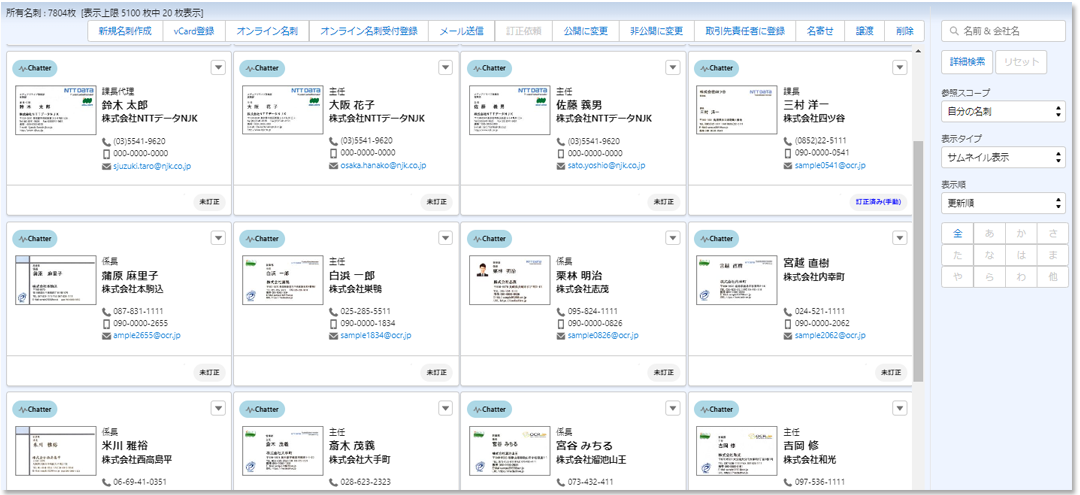Click the Chatter badge on 鈴木 太郎 card
The width and height of the screenshot is (1080, 495).
pos(34,69)
